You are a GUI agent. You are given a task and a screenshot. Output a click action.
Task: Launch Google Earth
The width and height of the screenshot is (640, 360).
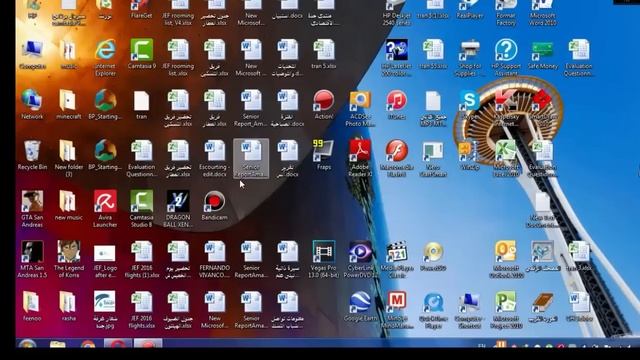tap(360, 306)
